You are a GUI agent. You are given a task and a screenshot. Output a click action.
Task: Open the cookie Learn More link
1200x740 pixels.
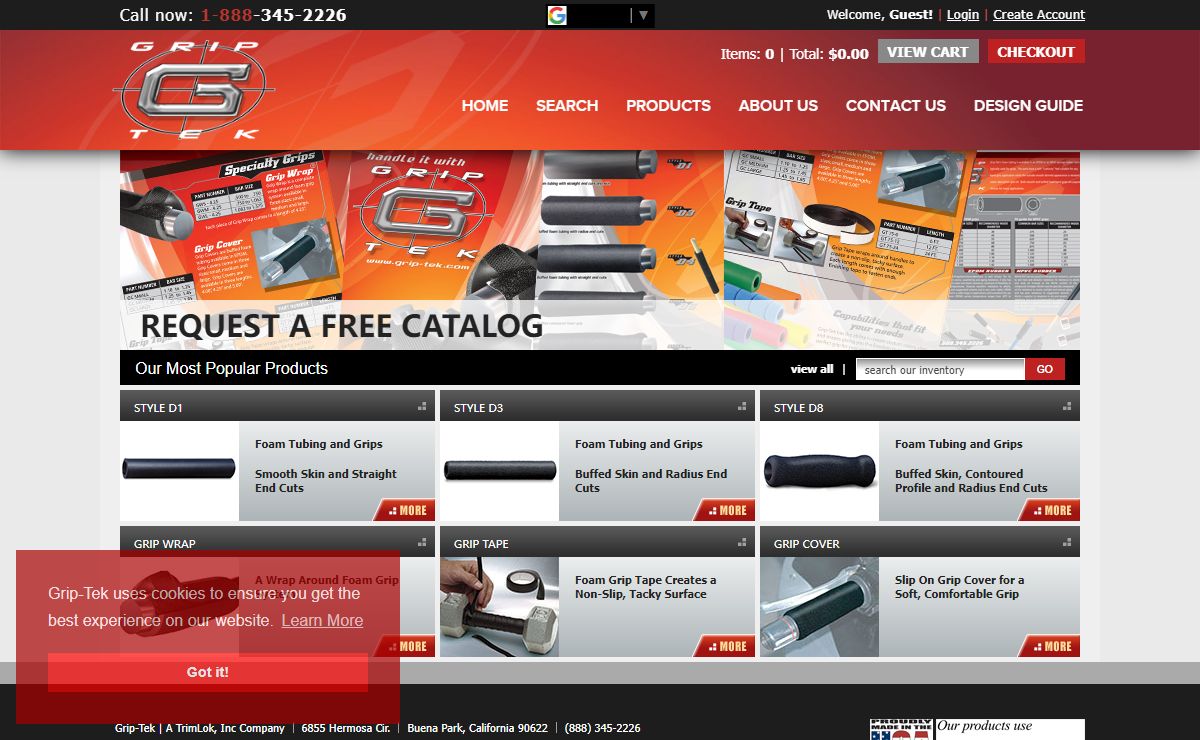322,620
